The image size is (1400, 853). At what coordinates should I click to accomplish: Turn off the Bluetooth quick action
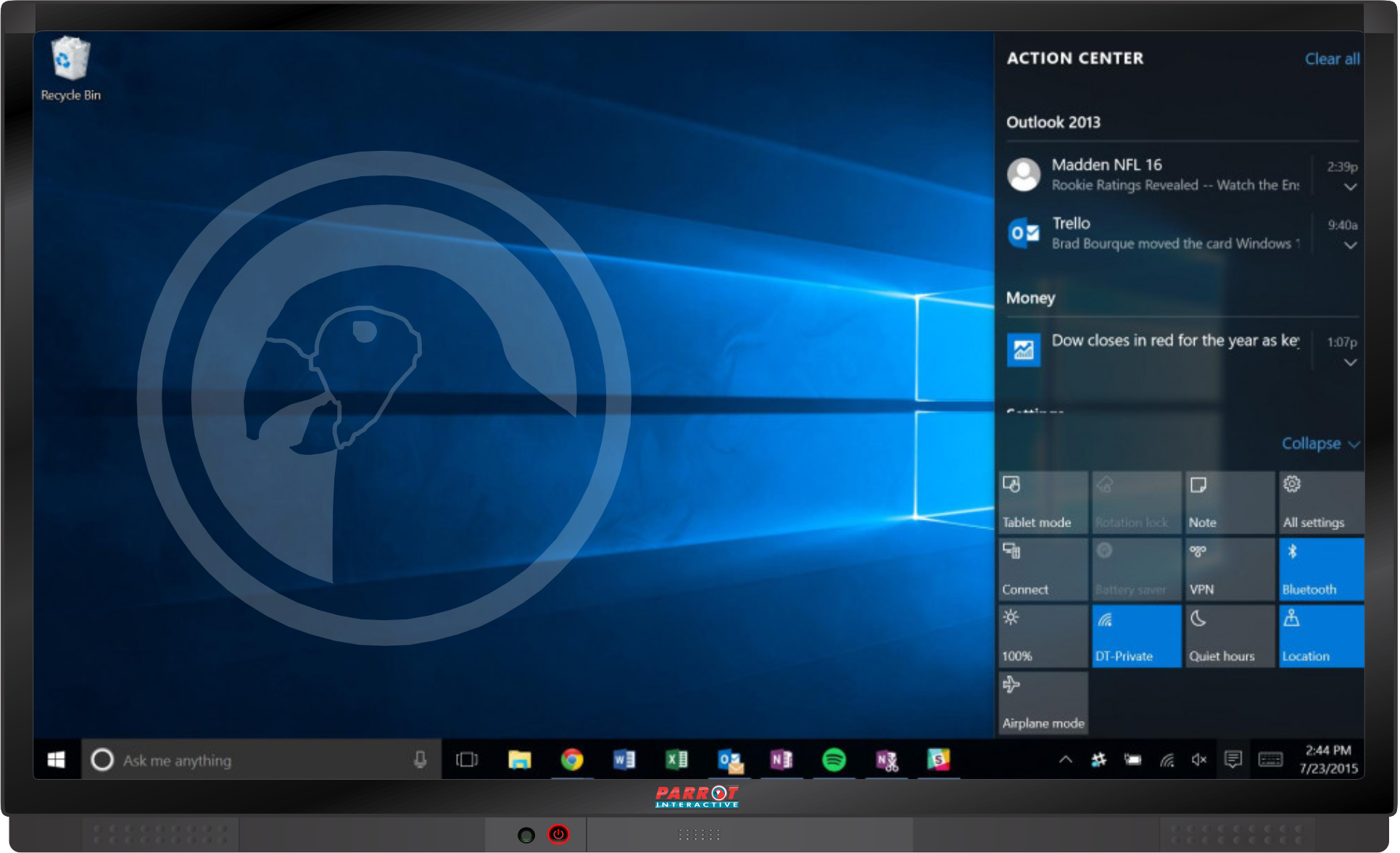click(x=1321, y=569)
